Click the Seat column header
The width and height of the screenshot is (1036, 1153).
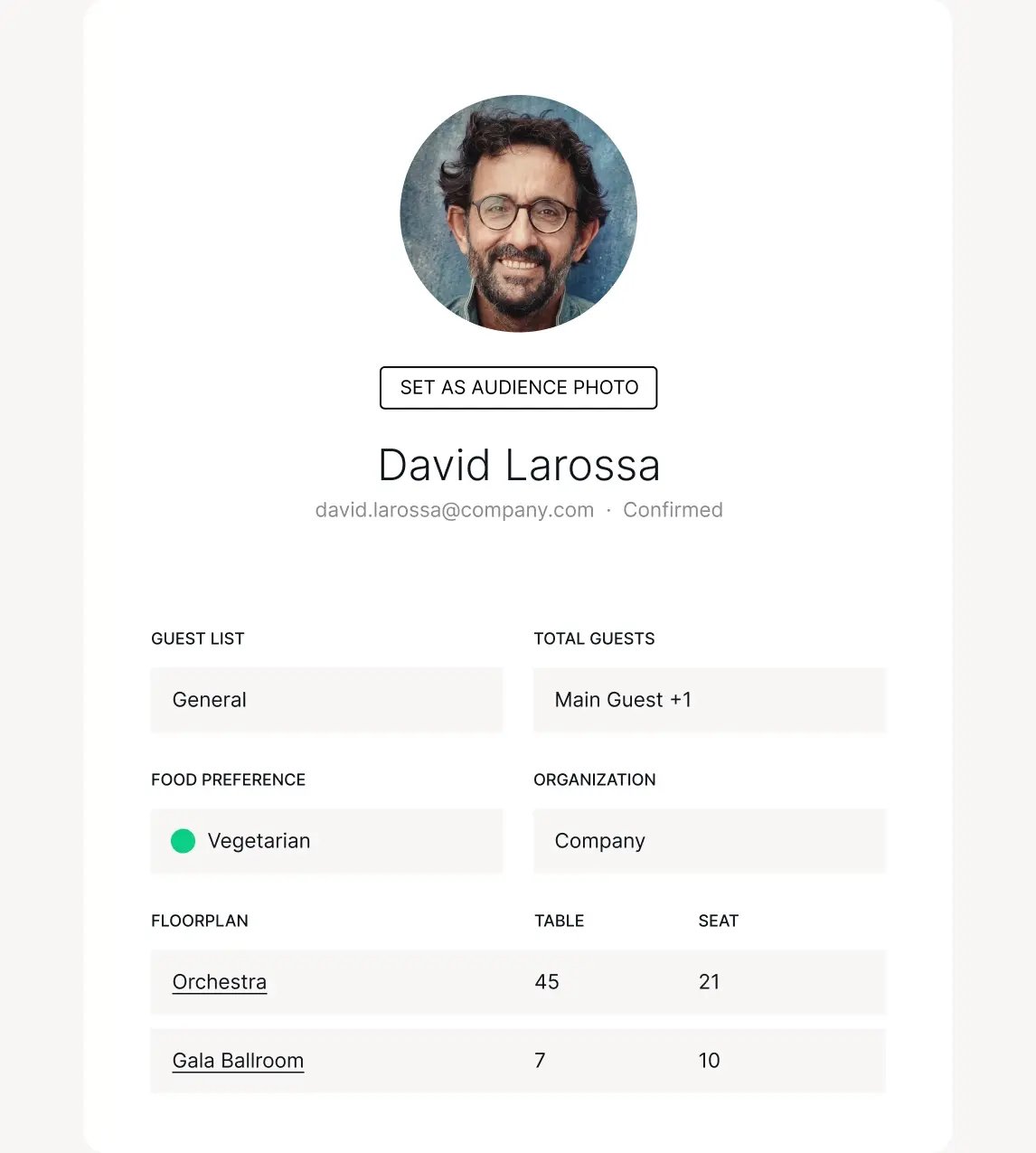coord(719,921)
